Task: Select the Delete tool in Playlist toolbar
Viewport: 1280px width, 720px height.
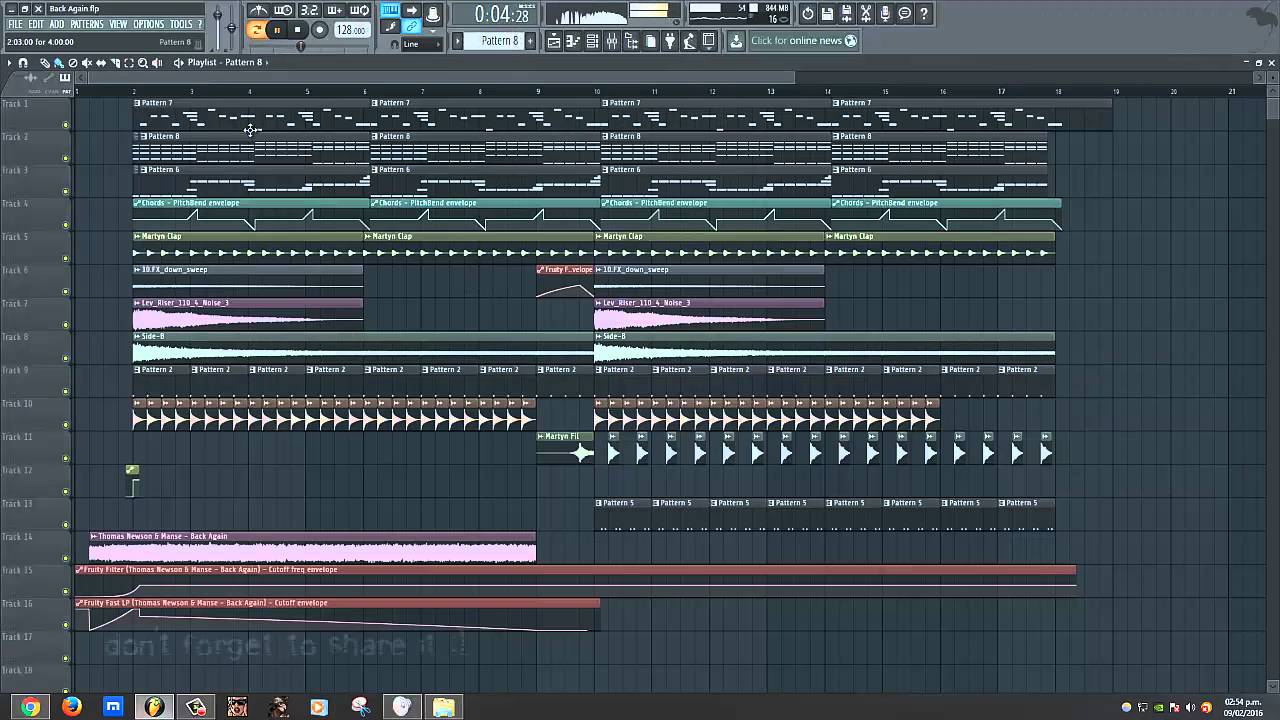Action: [x=73, y=63]
